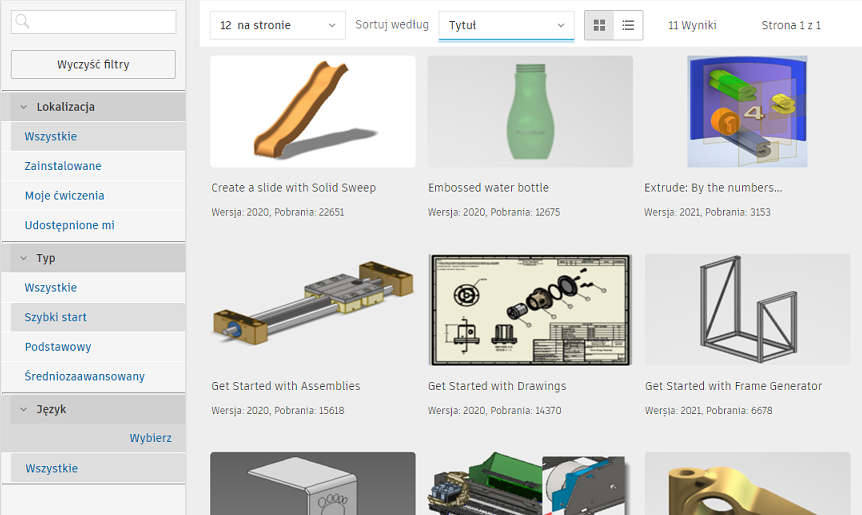The image size is (862, 515).
Task: Open the machine assembly collage thumbnail
Action: click(530, 484)
